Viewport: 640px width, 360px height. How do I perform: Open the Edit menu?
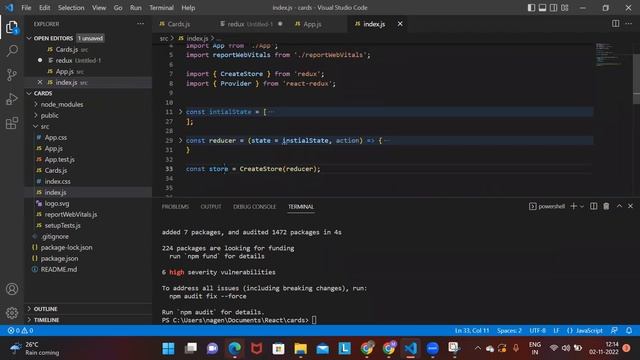(x=44, y=8)
